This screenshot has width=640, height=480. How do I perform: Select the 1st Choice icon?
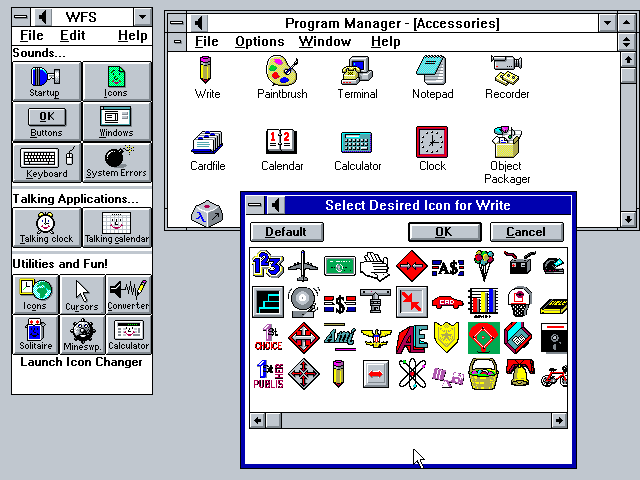coord(268,338)
